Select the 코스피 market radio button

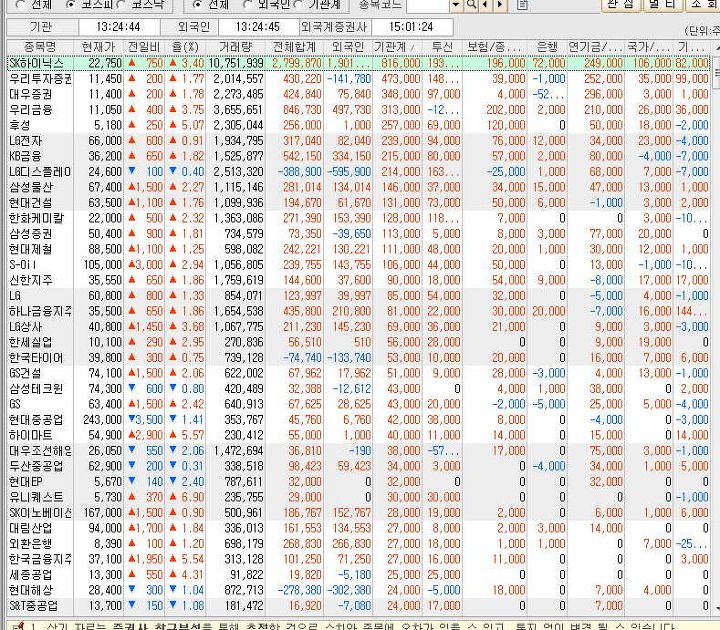(x=70, y=5)
